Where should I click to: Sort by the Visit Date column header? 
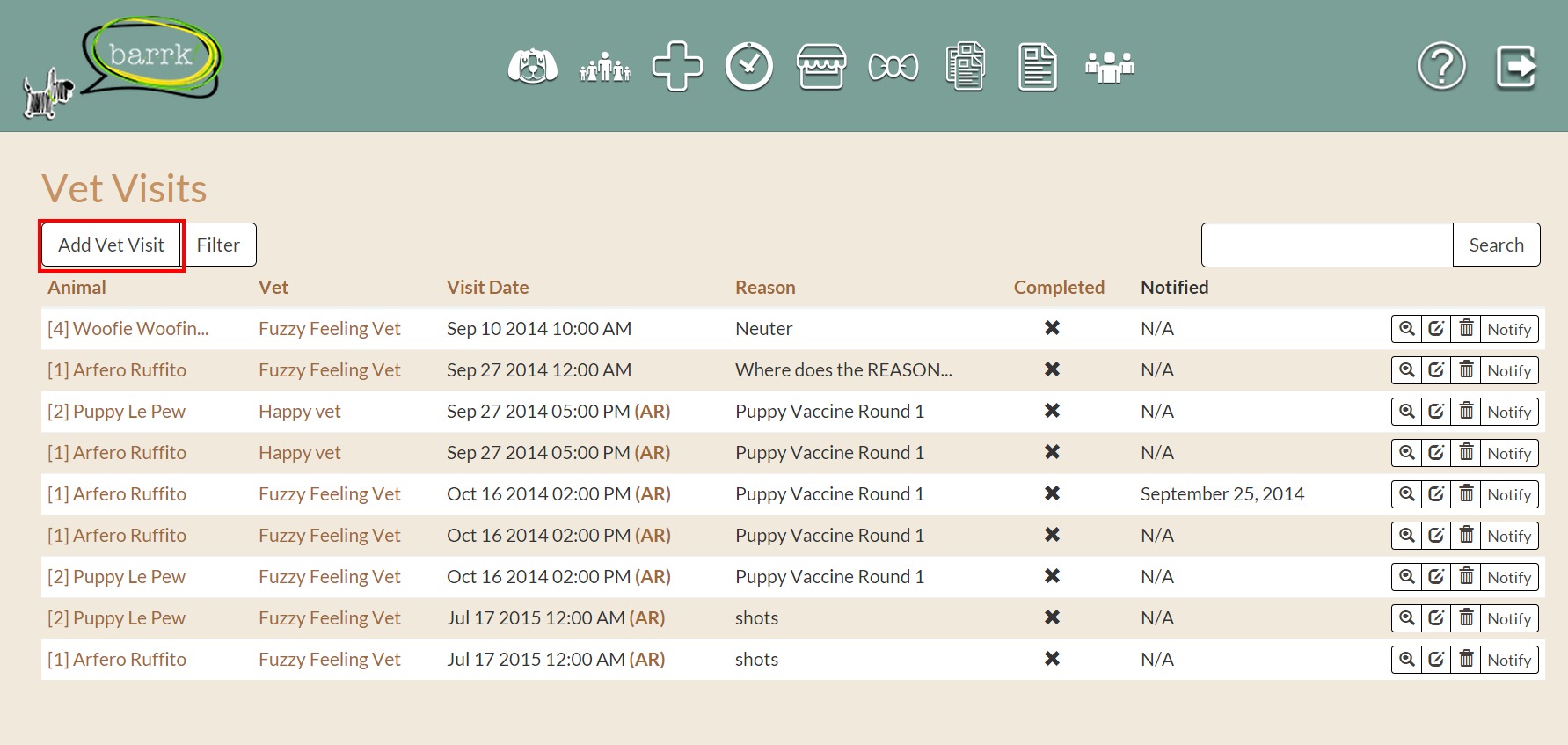click(487, 288)
